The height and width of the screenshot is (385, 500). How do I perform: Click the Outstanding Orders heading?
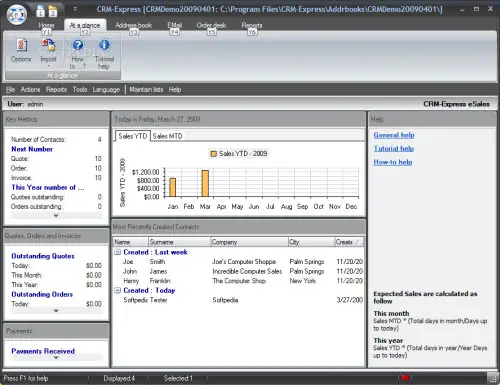42,294
